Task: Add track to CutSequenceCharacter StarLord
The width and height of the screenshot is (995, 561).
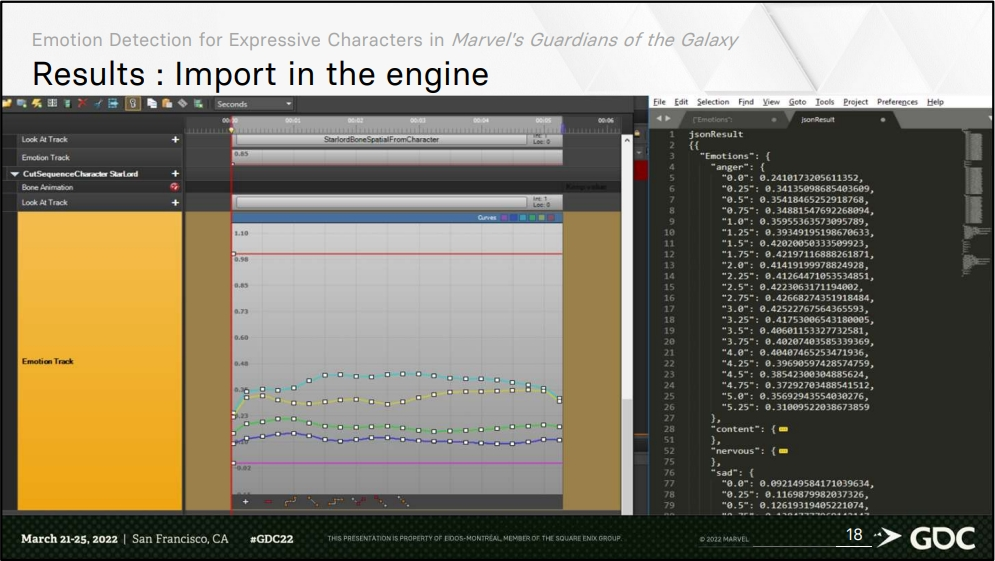Action: click(x=175, y=173)
